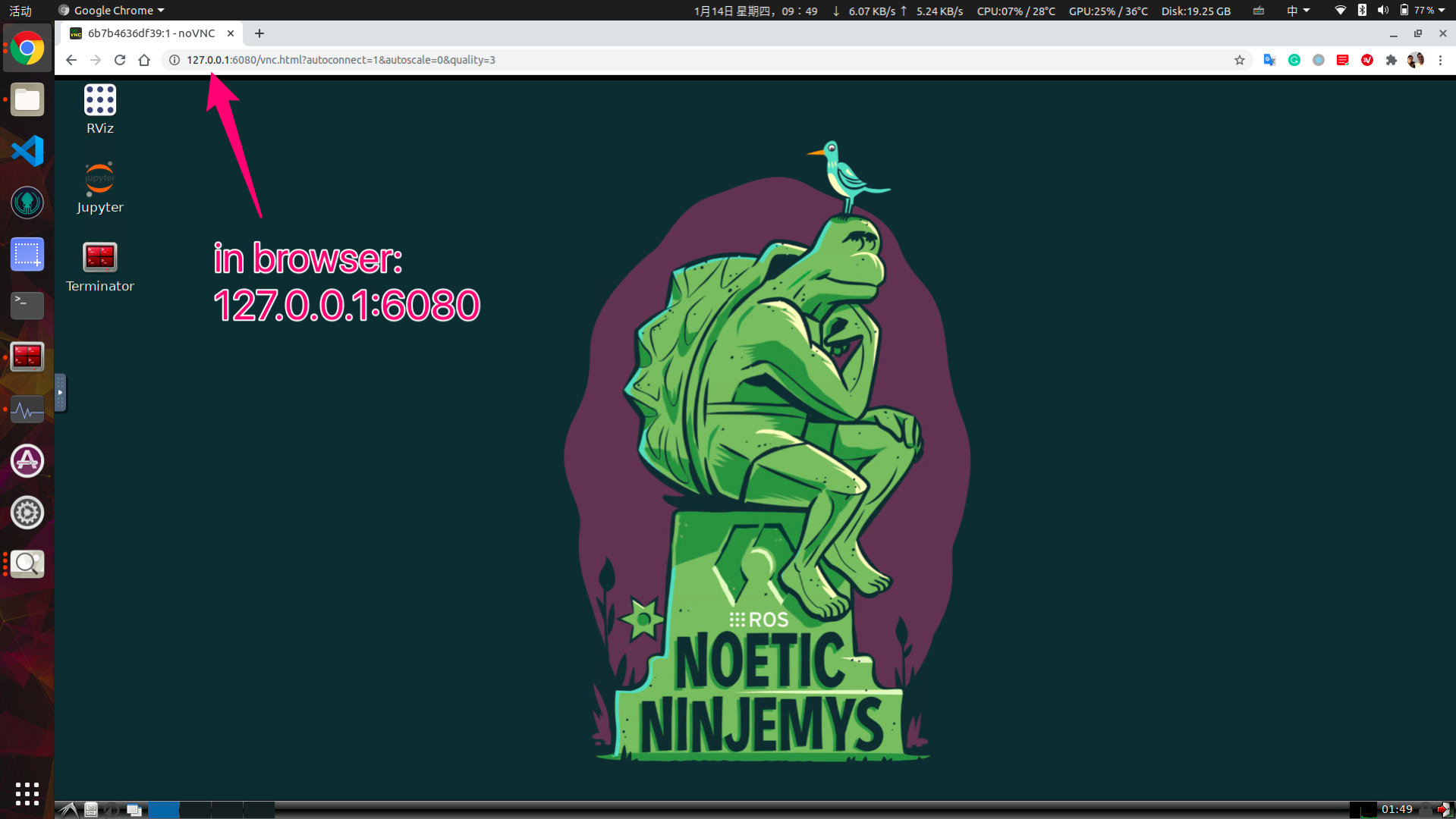The height and width of the screenshot is (819, 1456).
Task: Click the Wi-Fi status icon
Action: [x=1341, y=11]
